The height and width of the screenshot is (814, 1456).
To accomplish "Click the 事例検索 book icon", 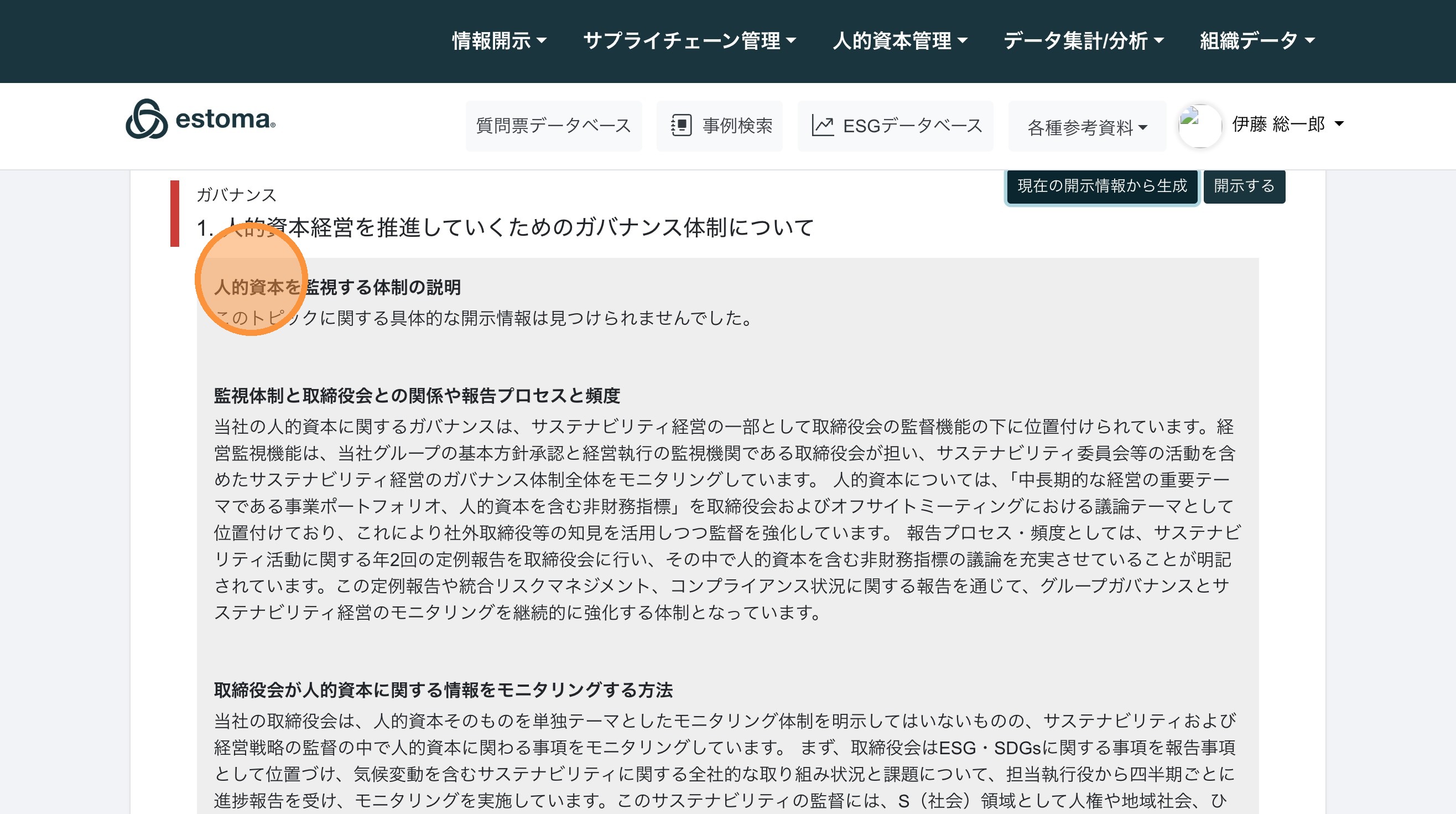I will tap(681, 126).
